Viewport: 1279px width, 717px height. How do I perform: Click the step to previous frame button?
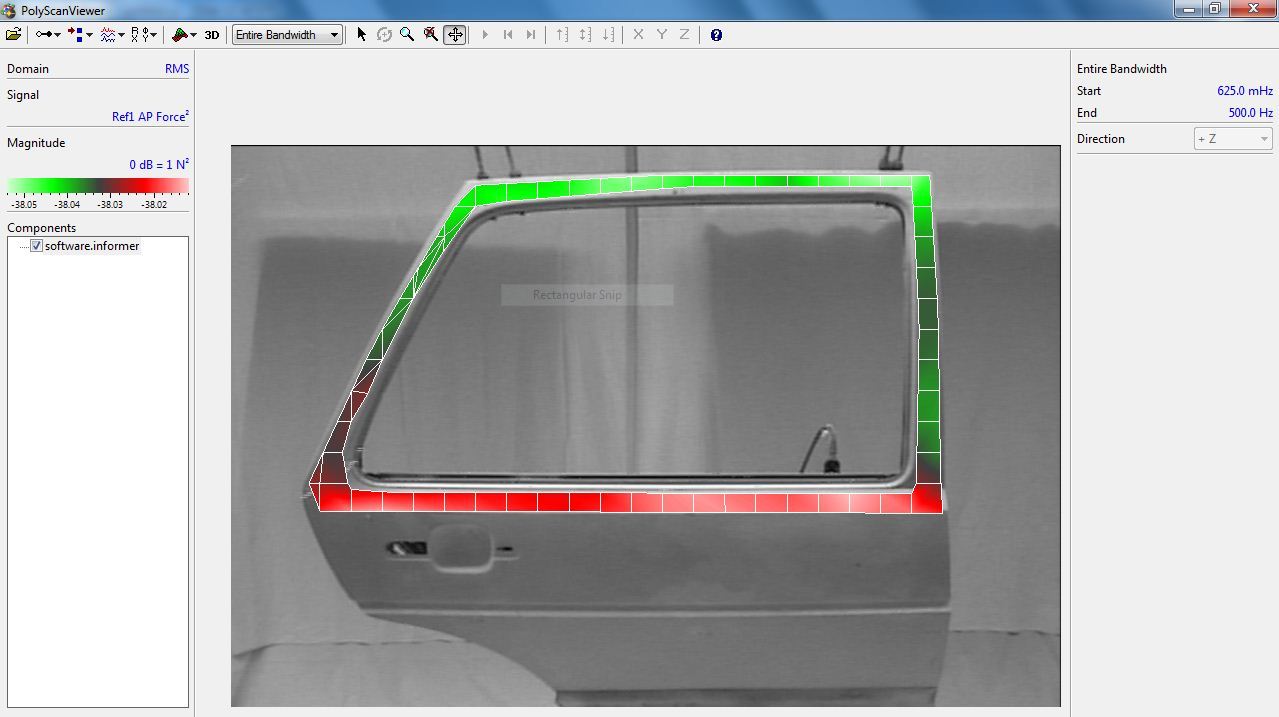pos(508,34)
